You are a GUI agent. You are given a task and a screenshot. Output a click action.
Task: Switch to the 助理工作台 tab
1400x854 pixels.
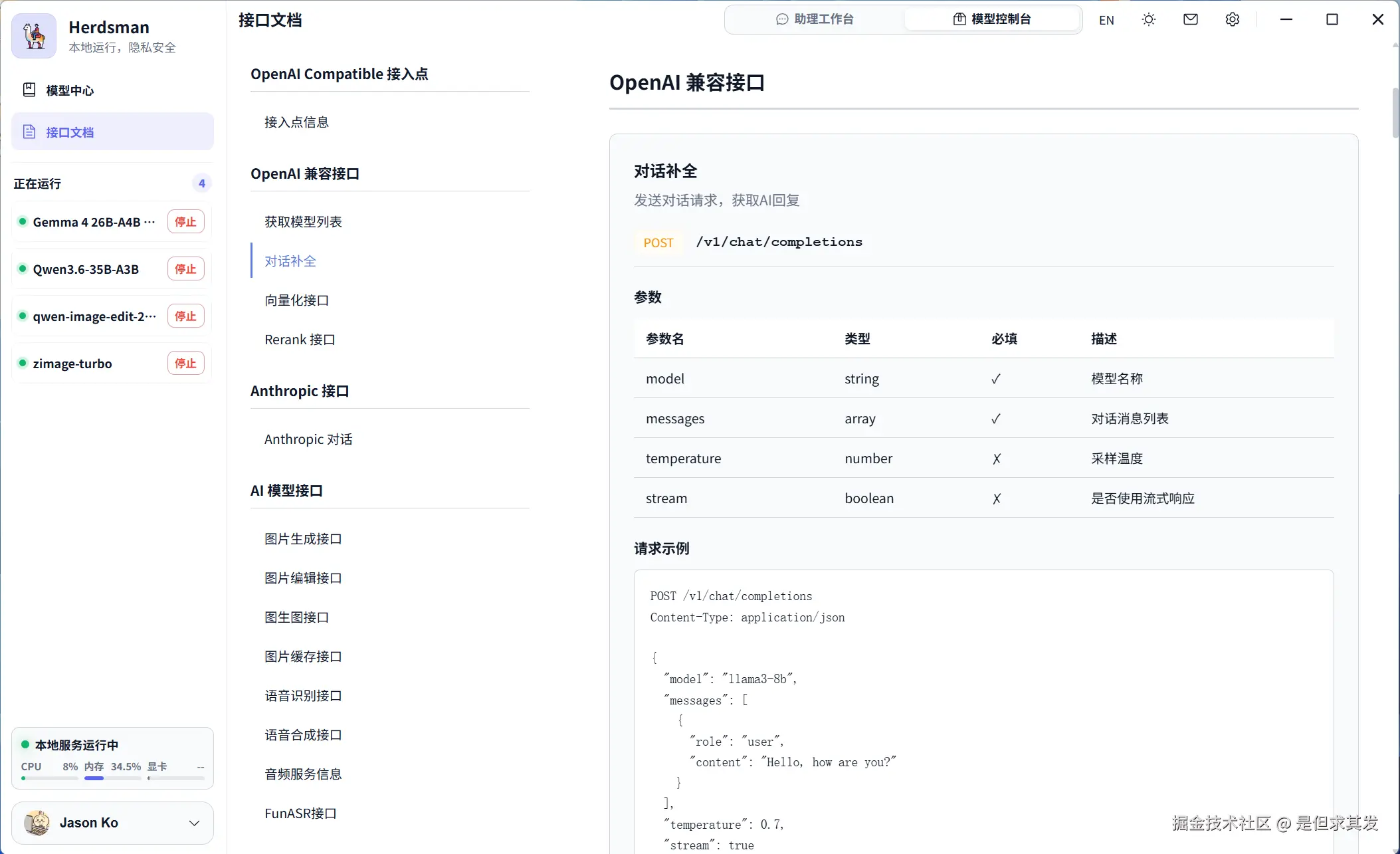(815, 19)
